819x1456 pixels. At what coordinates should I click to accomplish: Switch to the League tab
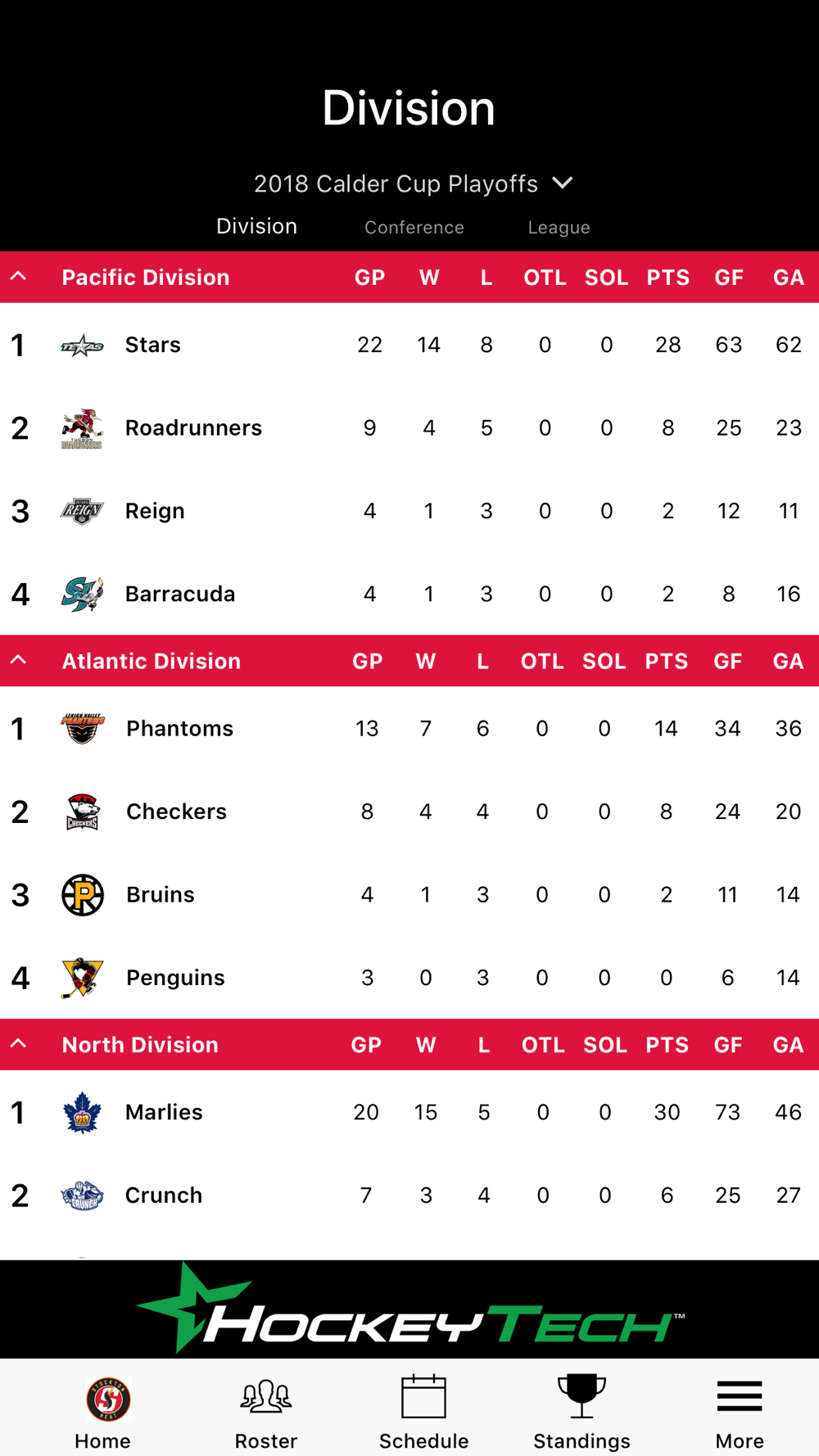pos(559,228)
